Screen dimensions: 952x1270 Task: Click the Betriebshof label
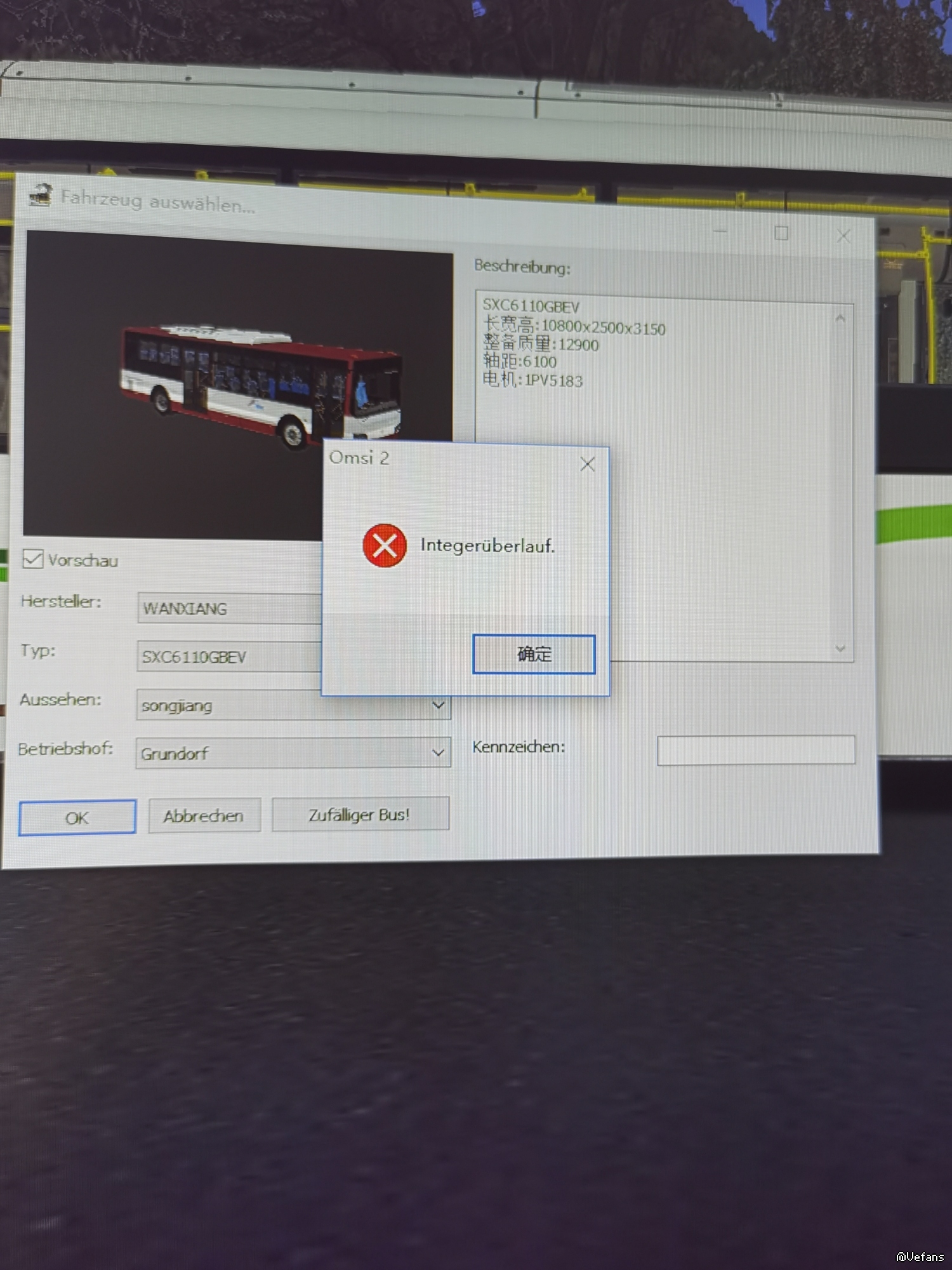pos(65,749)
